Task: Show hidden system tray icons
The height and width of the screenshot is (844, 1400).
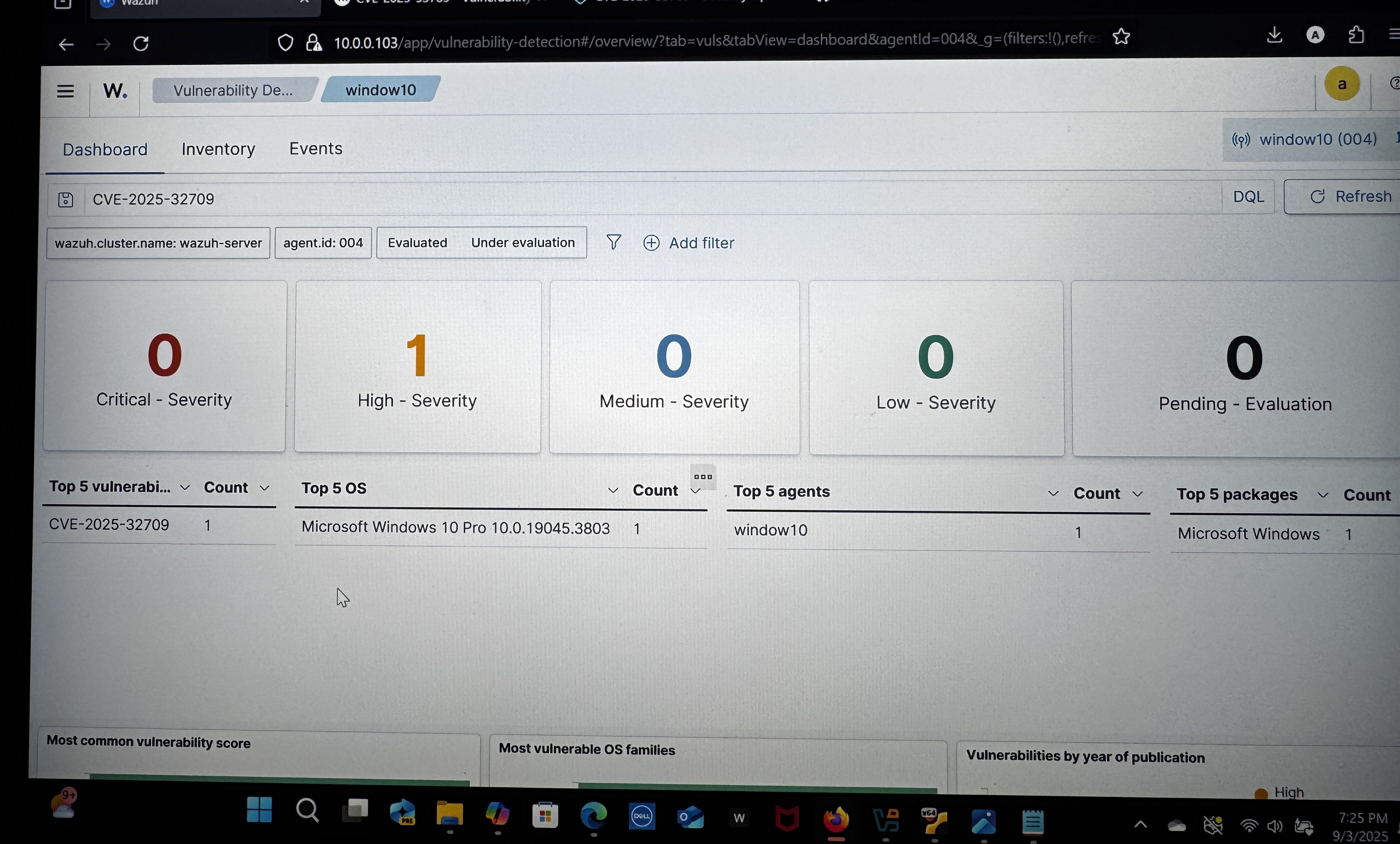Action: tap(1140, 825)
